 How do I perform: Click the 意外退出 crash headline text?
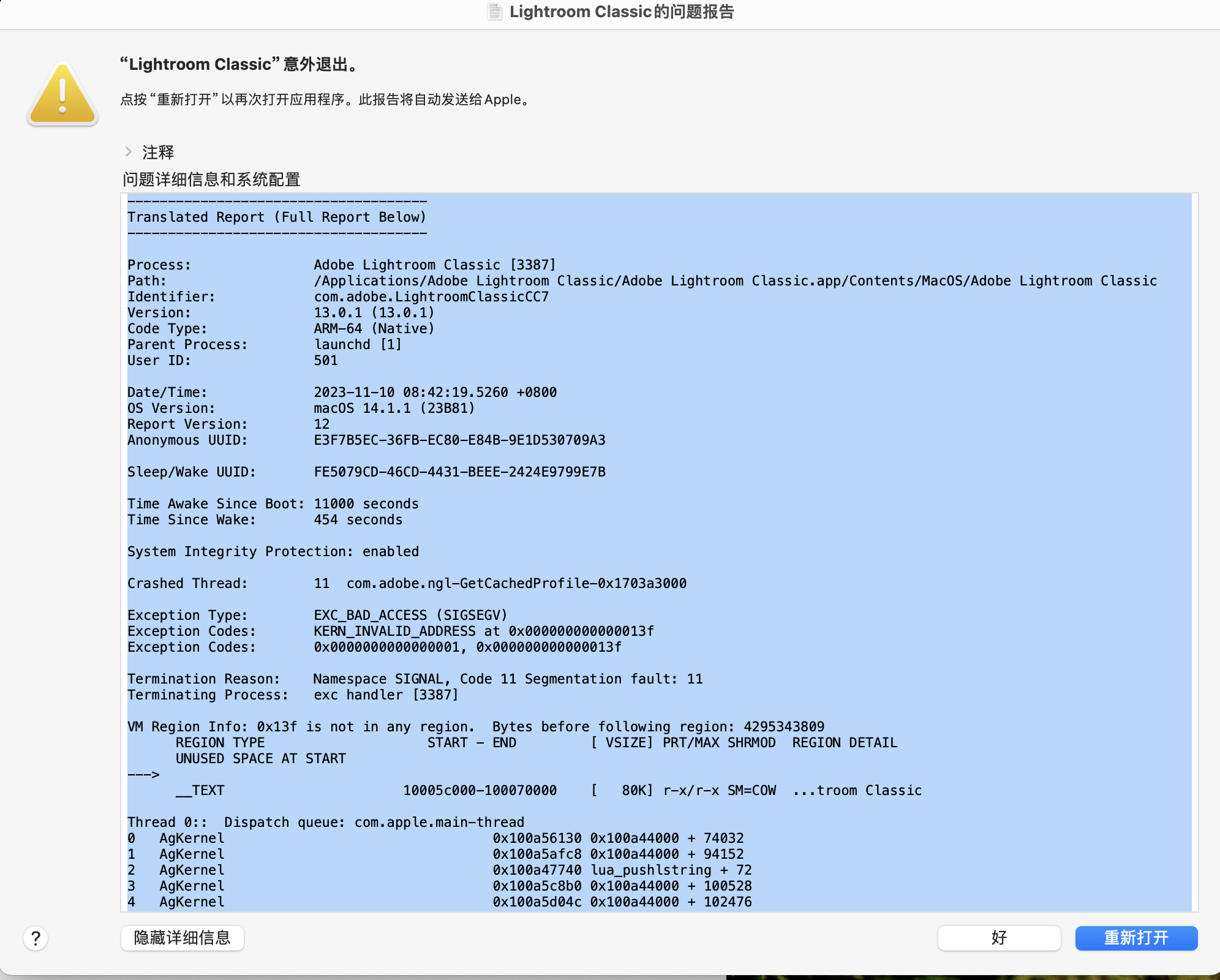tap(240, 64)
